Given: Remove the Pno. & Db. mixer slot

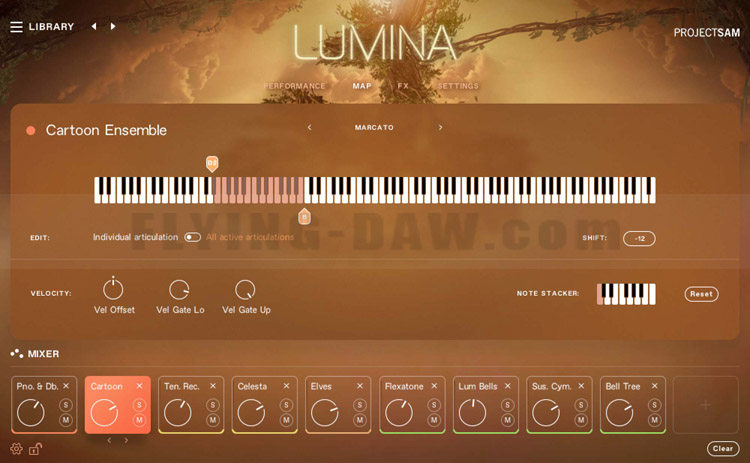Looking at the screenshot, I should tap(66, 386).
